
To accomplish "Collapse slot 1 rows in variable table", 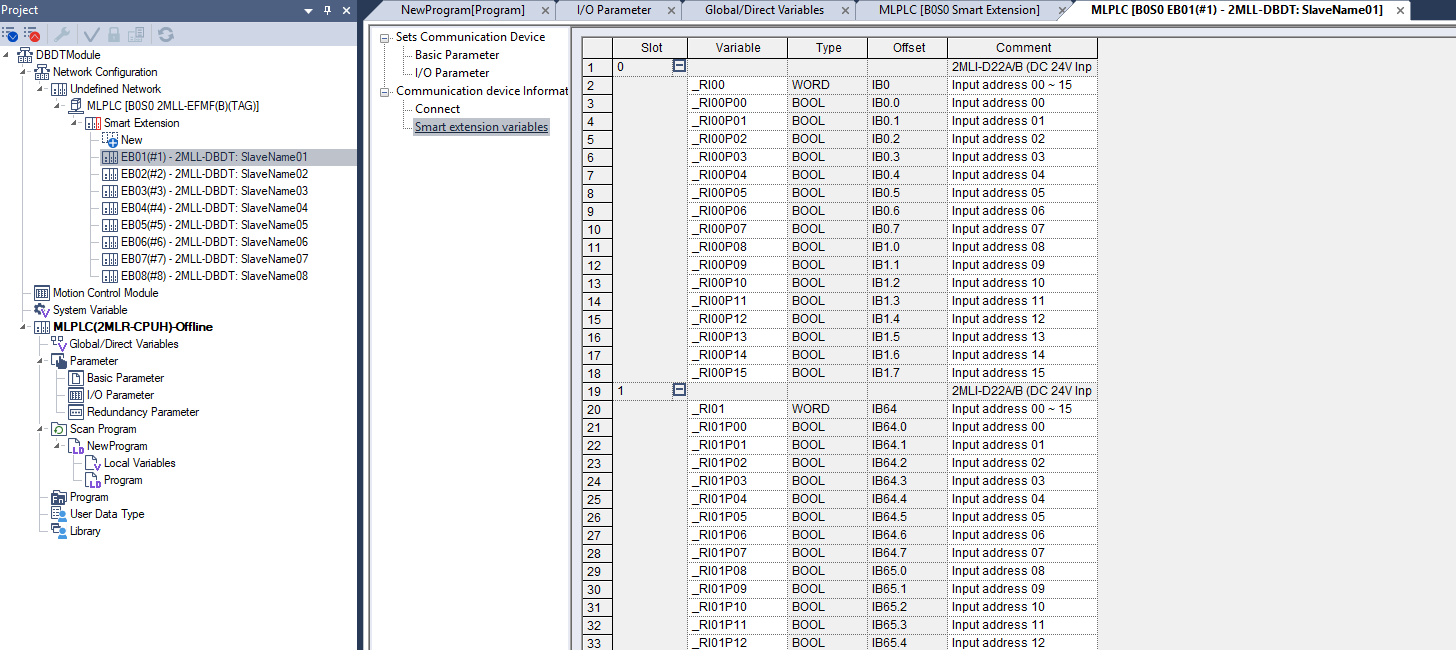I will pyautogui.click(x=679, y=390).
